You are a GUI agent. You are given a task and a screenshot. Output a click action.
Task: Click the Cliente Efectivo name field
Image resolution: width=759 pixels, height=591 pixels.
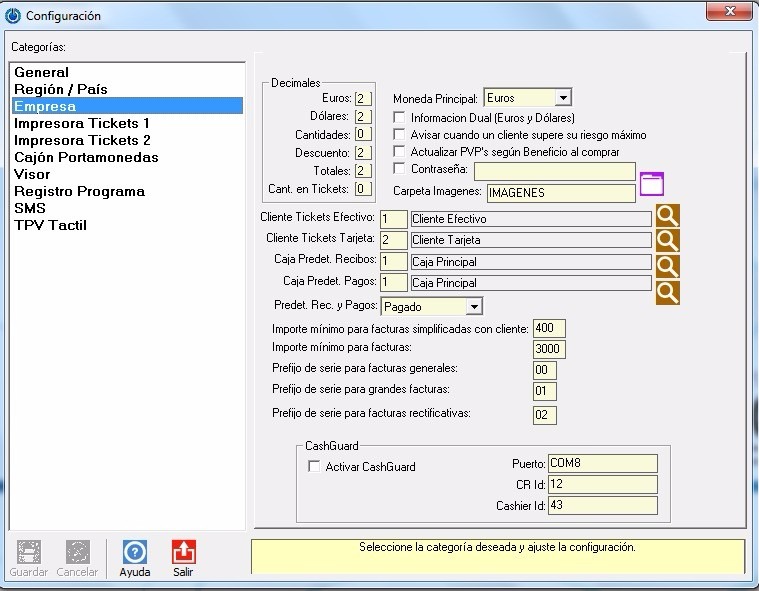pos(531,219)
